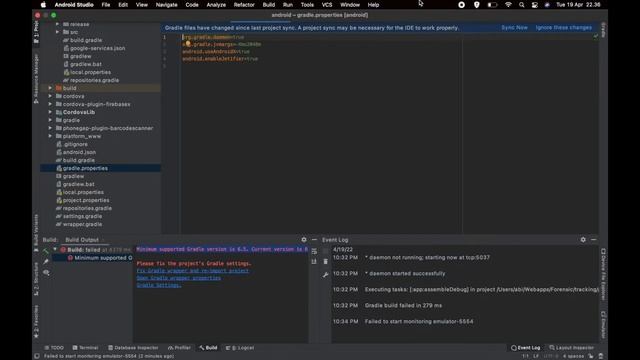640x360 pixels.
Task: Toggle eye view filter in Build panel
Action: pyautogui.click(x=46, y=272)
